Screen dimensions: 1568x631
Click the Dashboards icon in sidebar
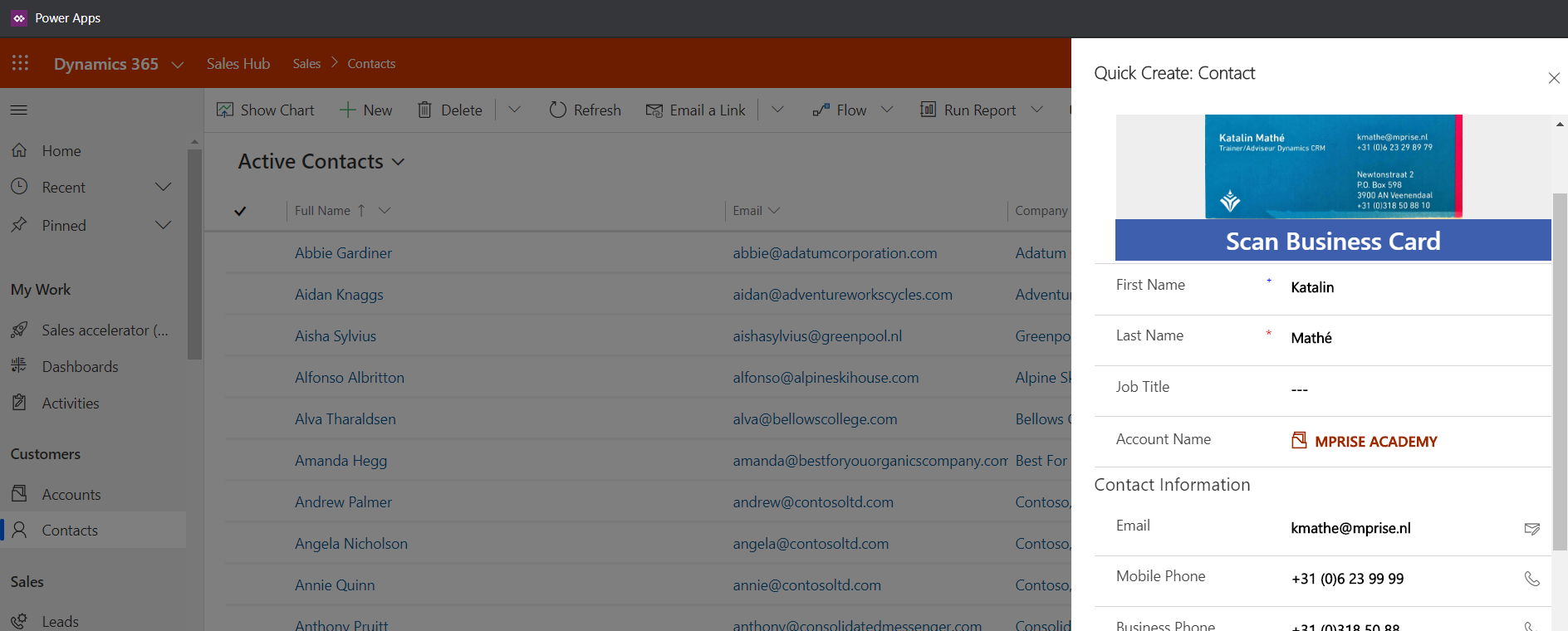pos(19,366)
